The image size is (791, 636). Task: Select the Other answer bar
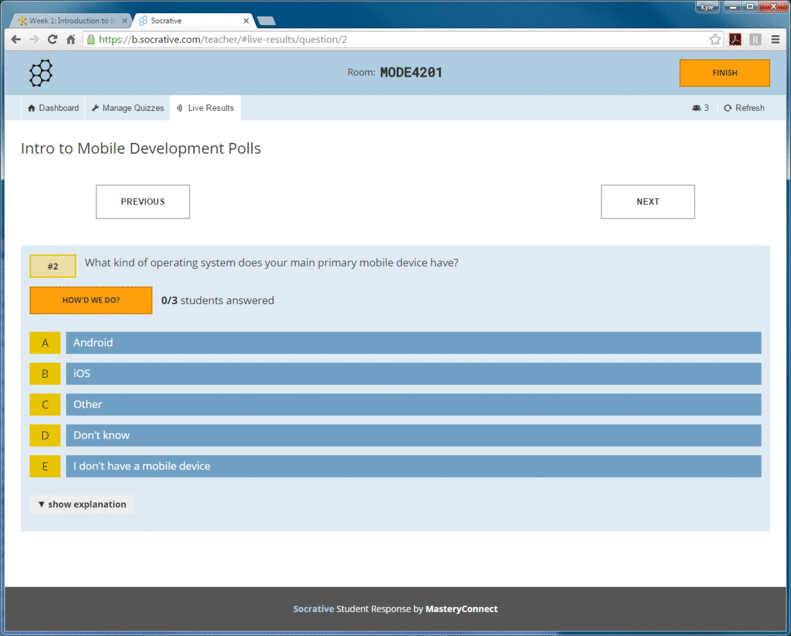414,404
